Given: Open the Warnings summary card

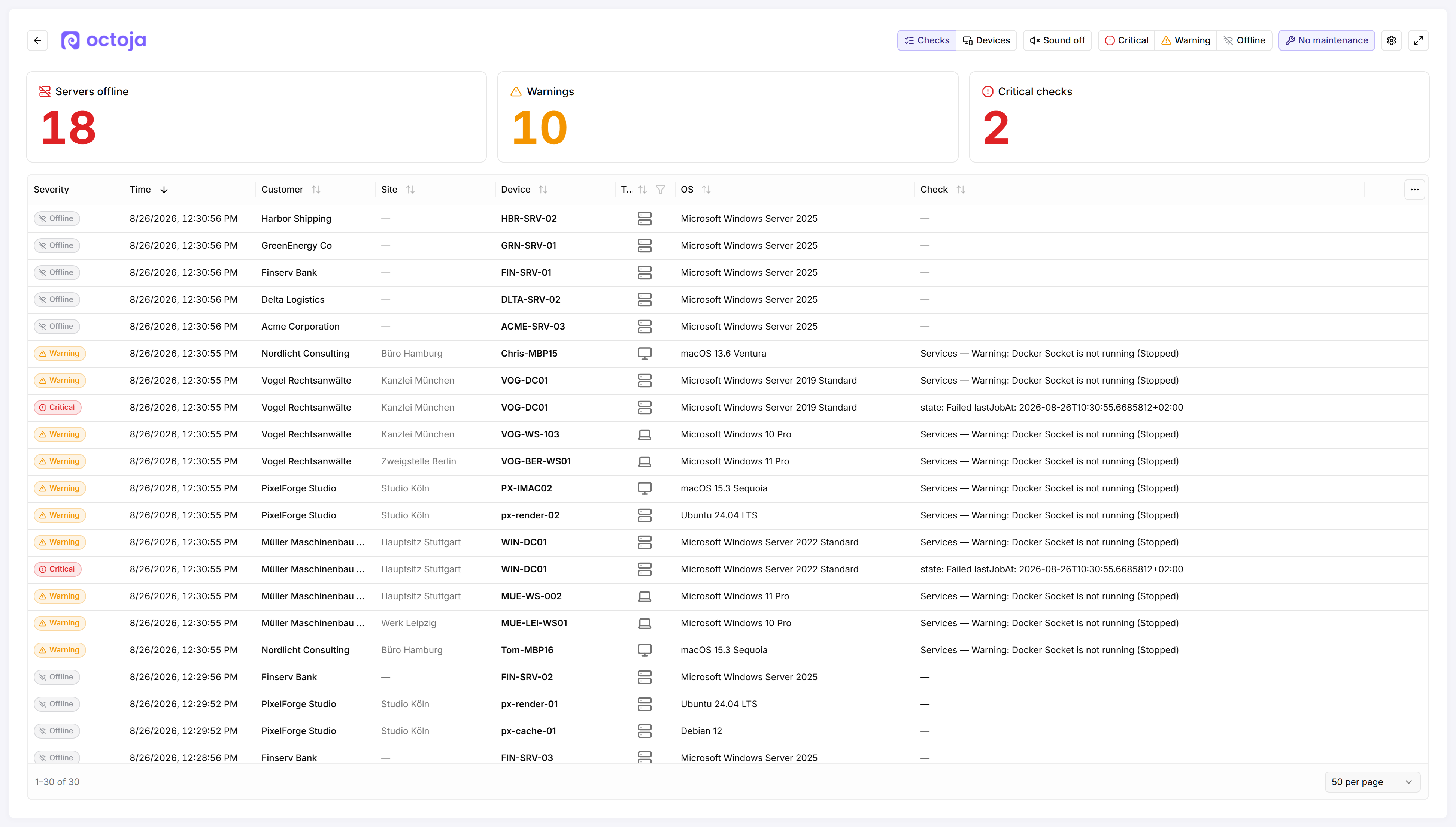Looking at the screenshot, I should (x=728, y=117).
